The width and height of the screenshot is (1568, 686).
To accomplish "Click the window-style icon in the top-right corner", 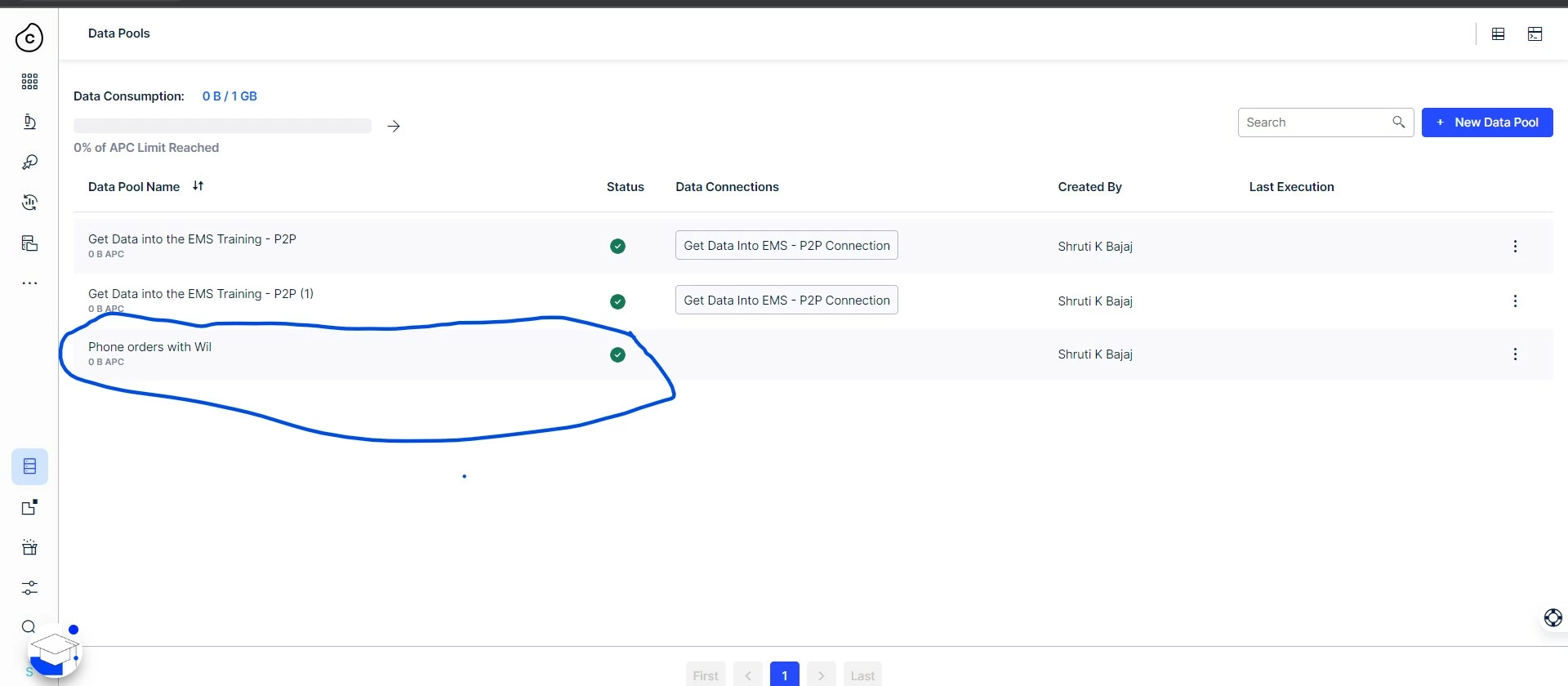I will (1535, 33).
